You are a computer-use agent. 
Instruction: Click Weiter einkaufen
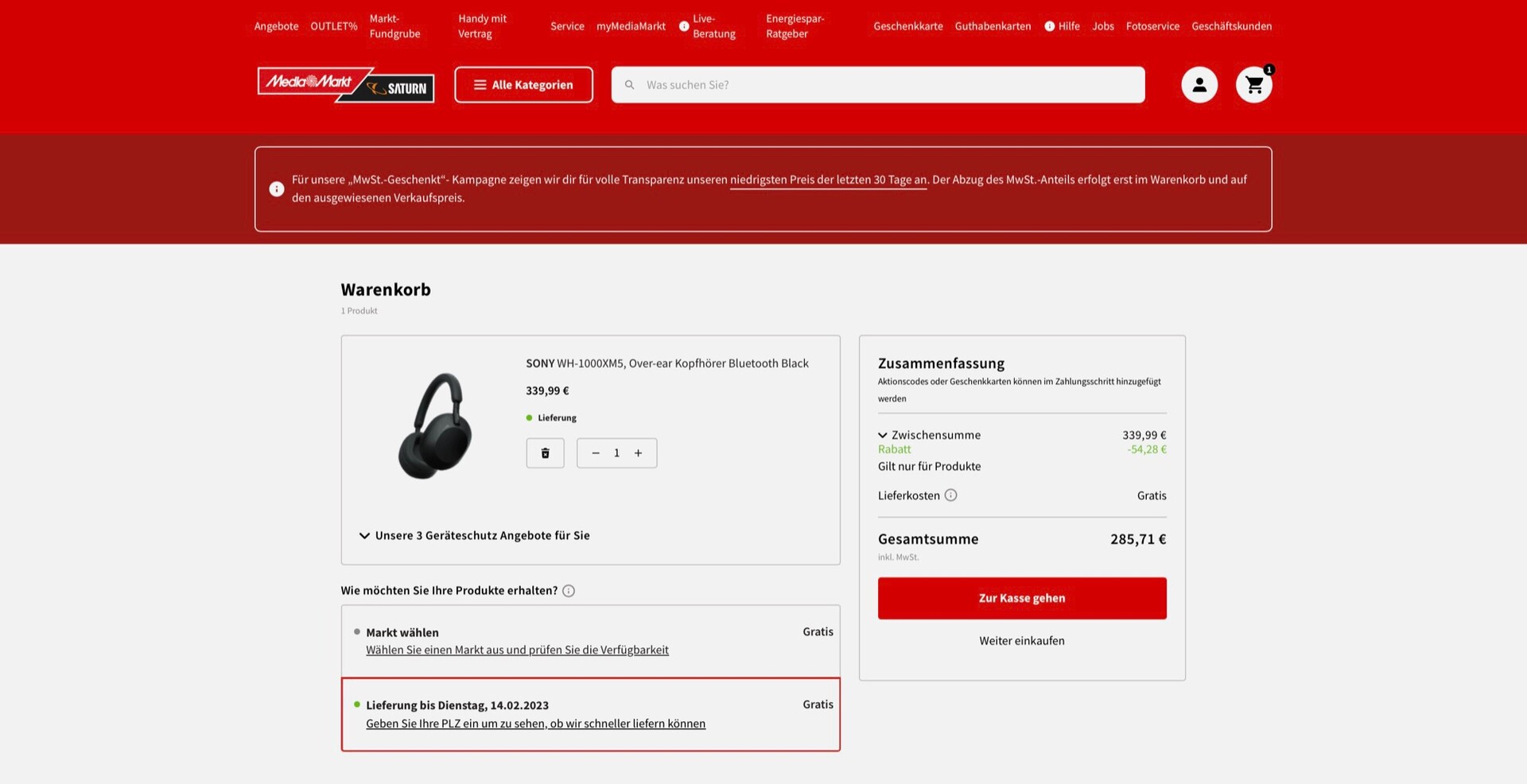tap(1022, 641)
